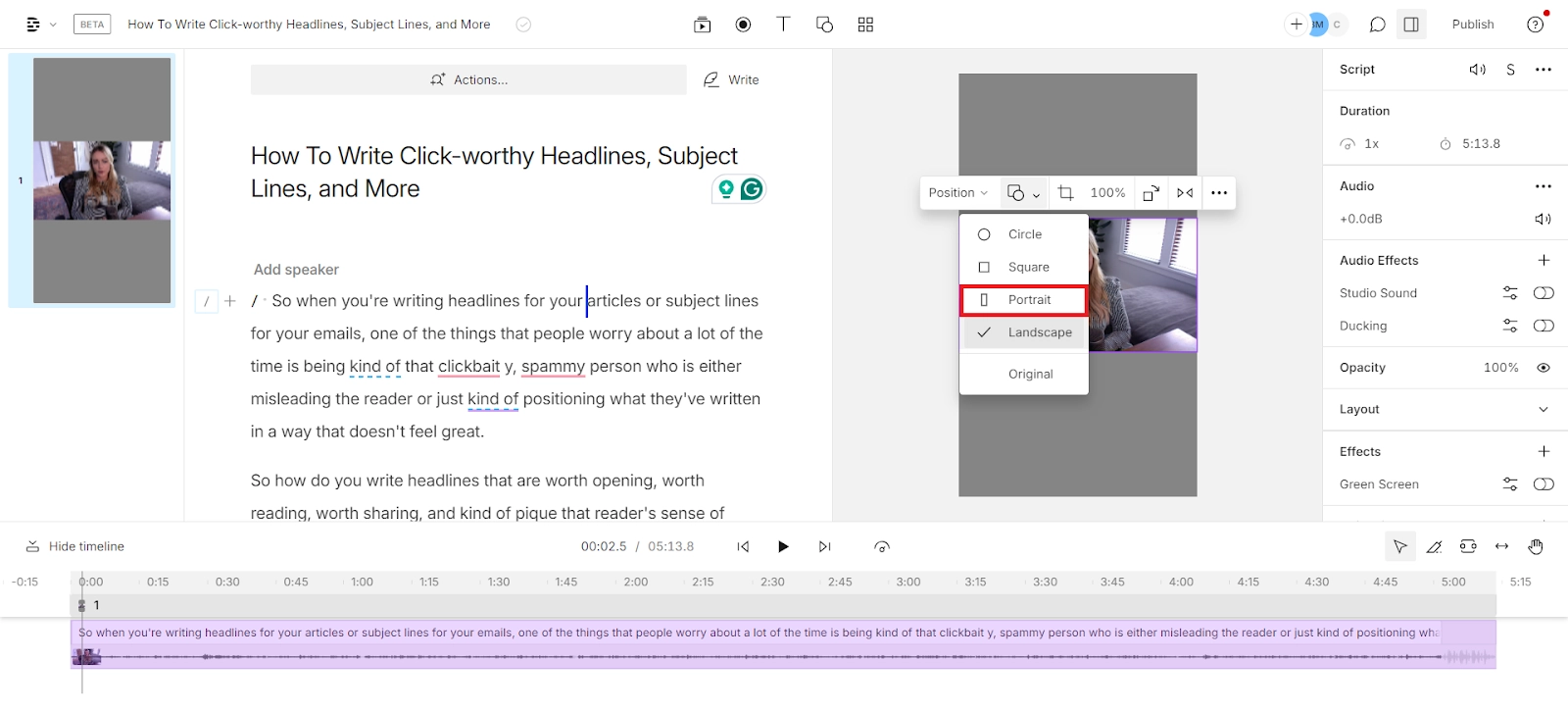Click Add speaker label
This screenshot has width=1568, height=710.
(x=296, y=270)
